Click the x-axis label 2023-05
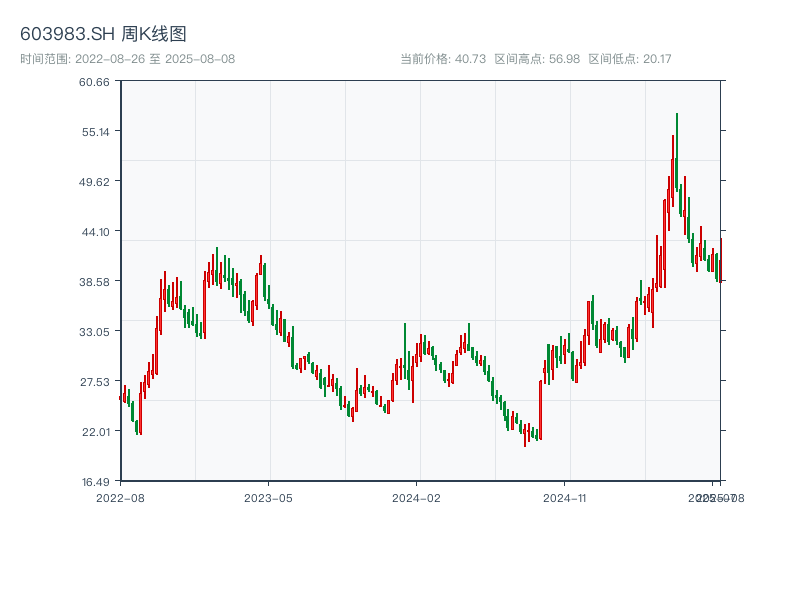 pyautogui.click(x=268, y=498)
